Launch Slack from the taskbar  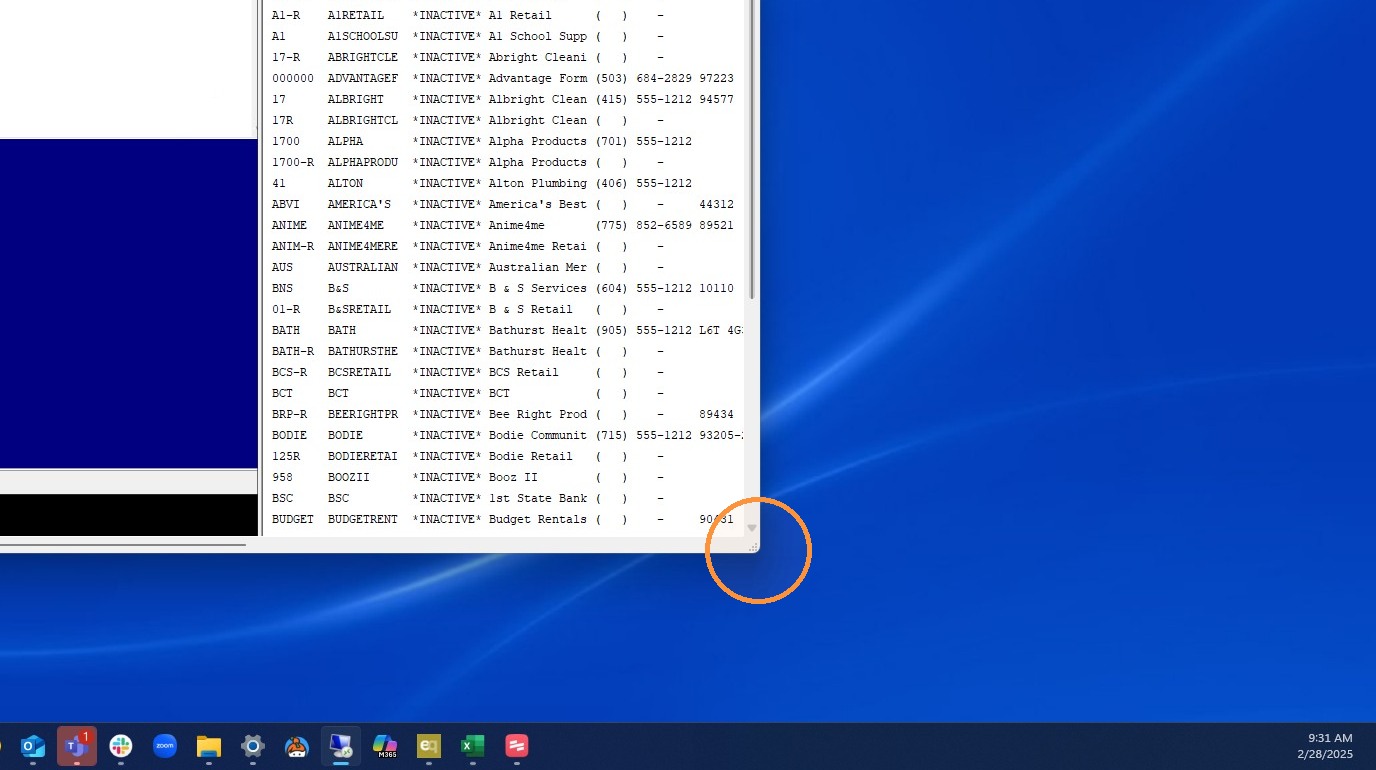coord(121,746)
